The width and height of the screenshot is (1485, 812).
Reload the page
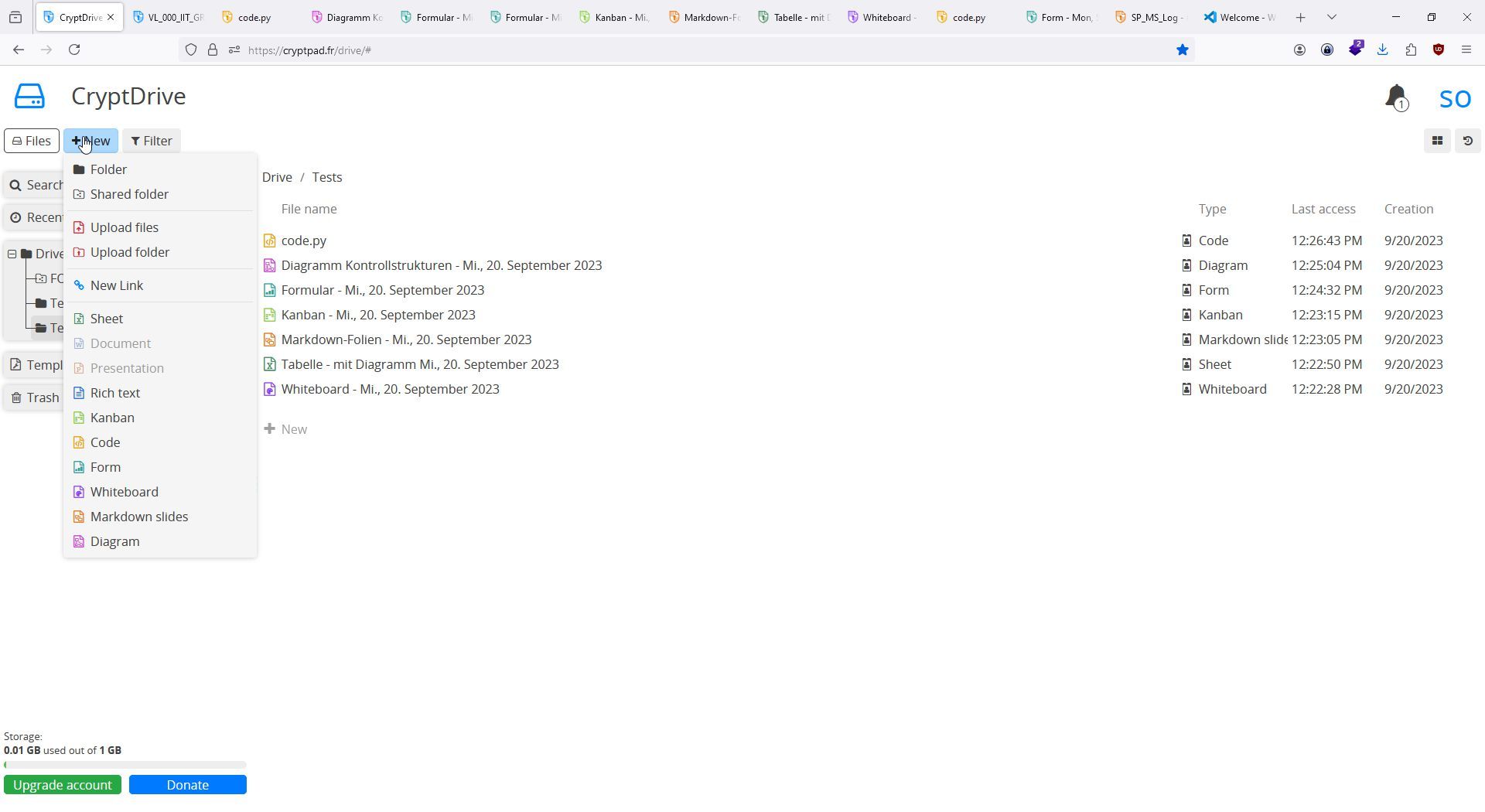point(74,49)
